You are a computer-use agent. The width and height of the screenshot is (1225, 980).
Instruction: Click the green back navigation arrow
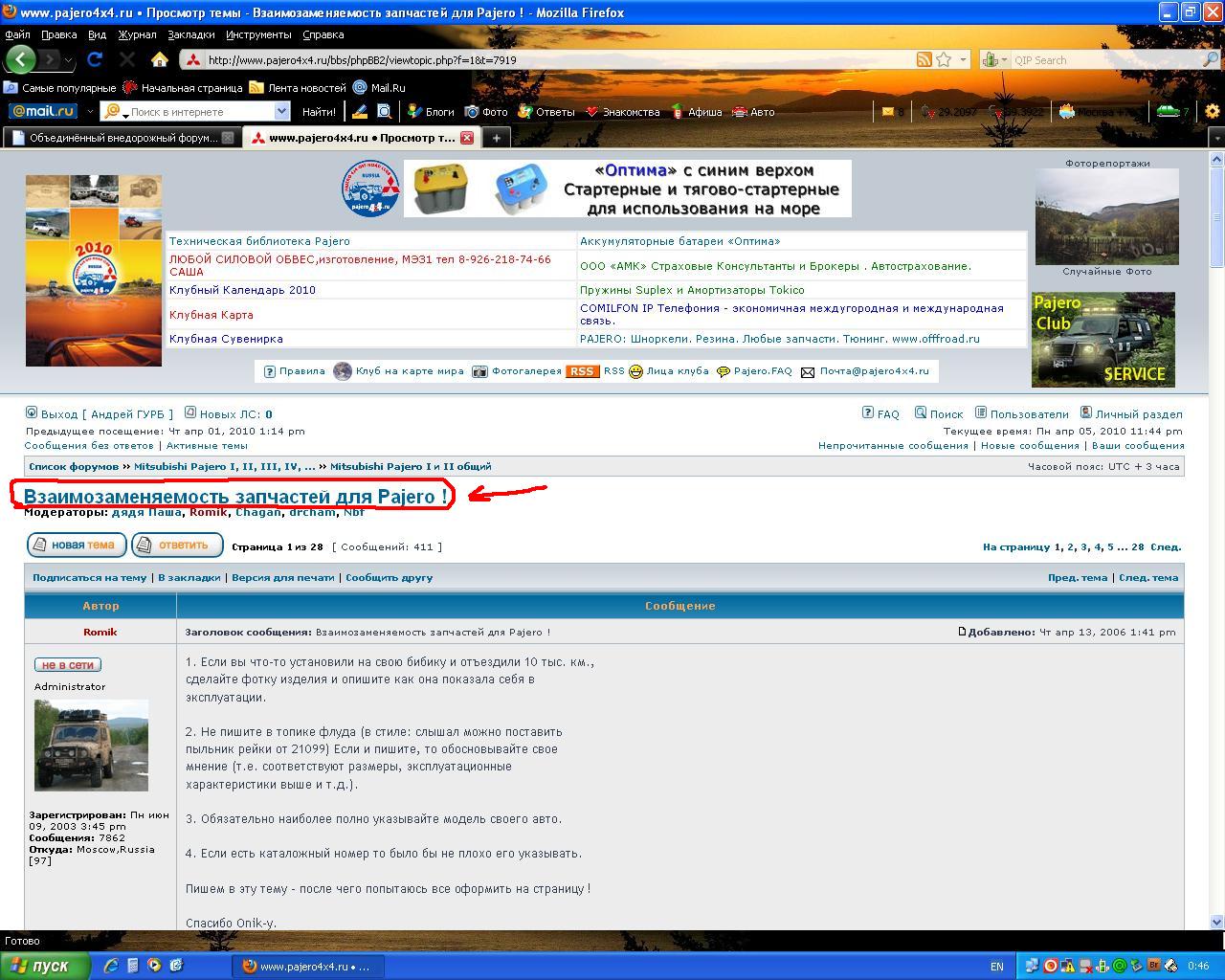coord(20,59)
